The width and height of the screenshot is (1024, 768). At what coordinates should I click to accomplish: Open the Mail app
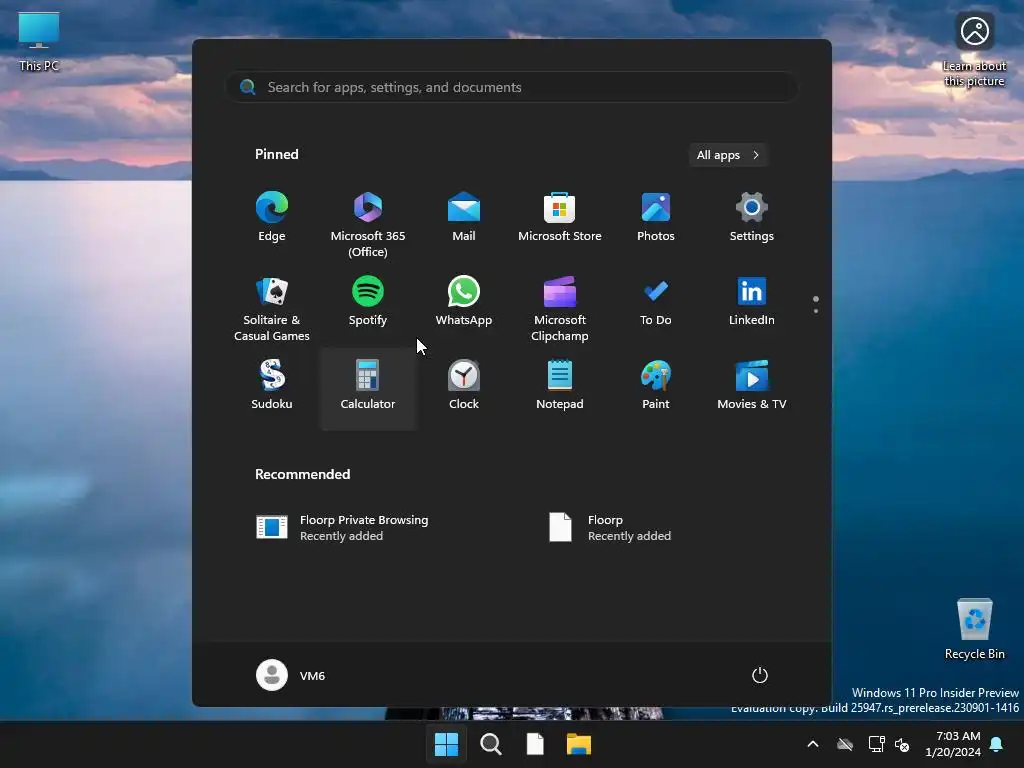point(464,217)
